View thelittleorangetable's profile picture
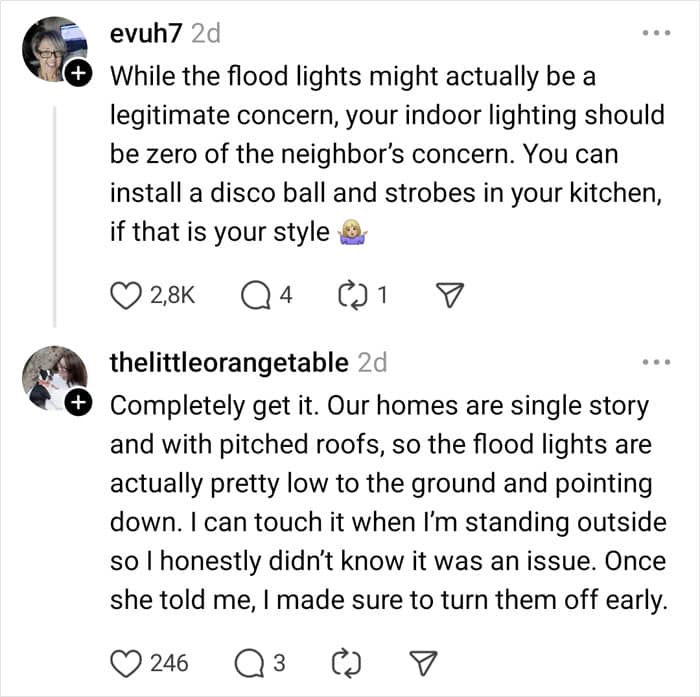Screen dimensions: 700x697 [x=54, y=379]
